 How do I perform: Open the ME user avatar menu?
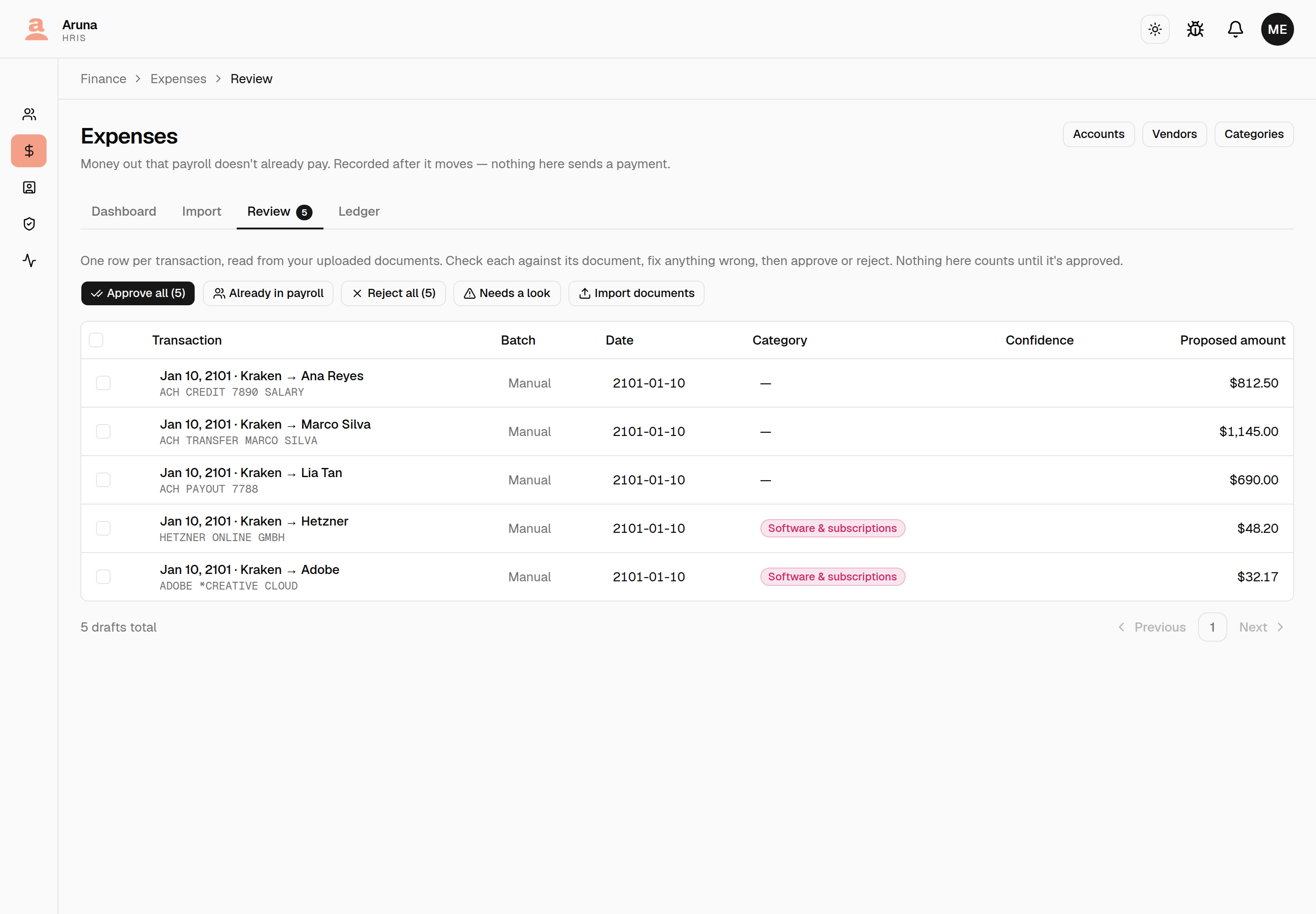[1277, 29]
